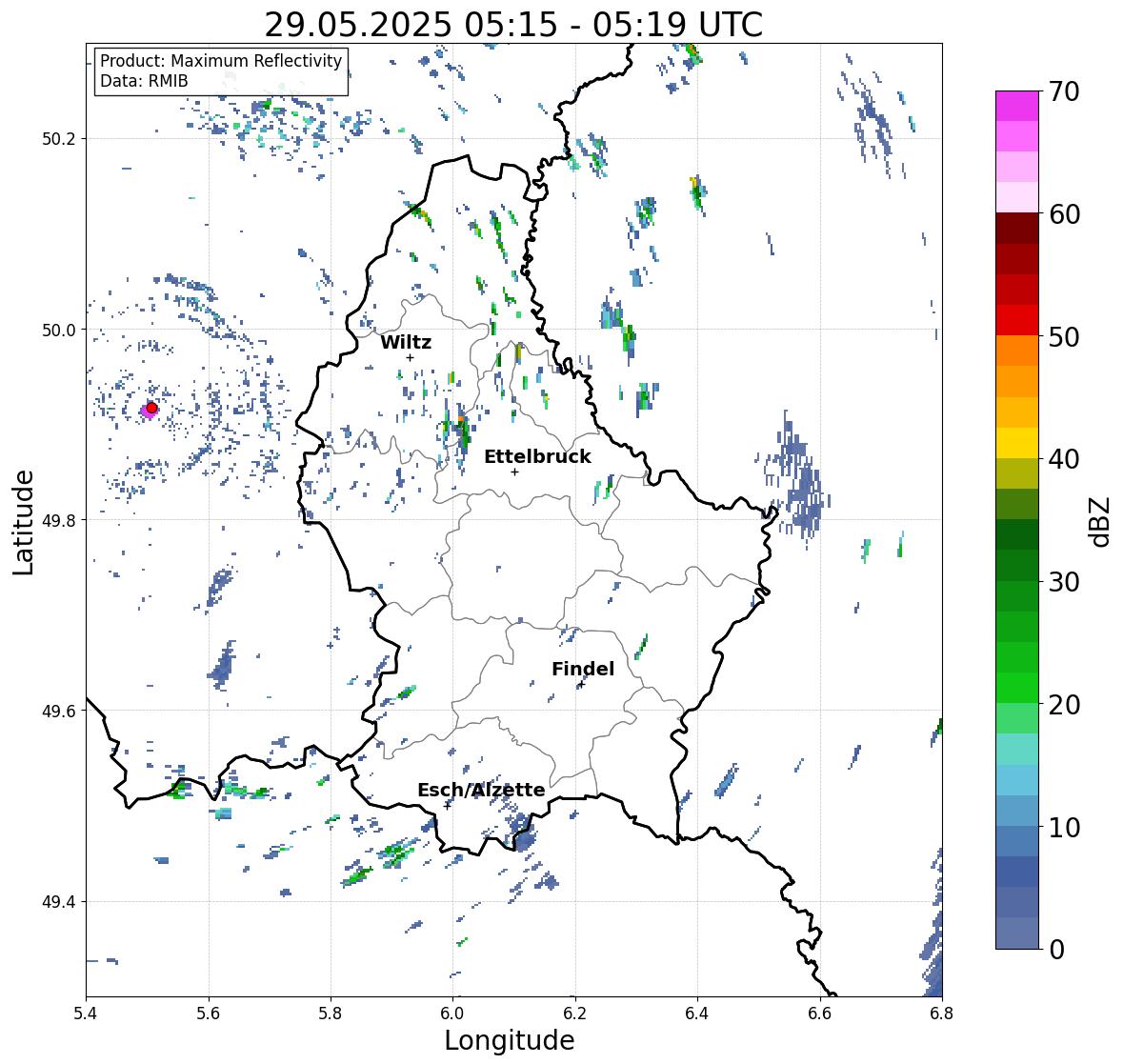This screenshot has width=1123, height=1064.
Task: Select the Ettelbruck station label
Action: click(x=537, y=457)
